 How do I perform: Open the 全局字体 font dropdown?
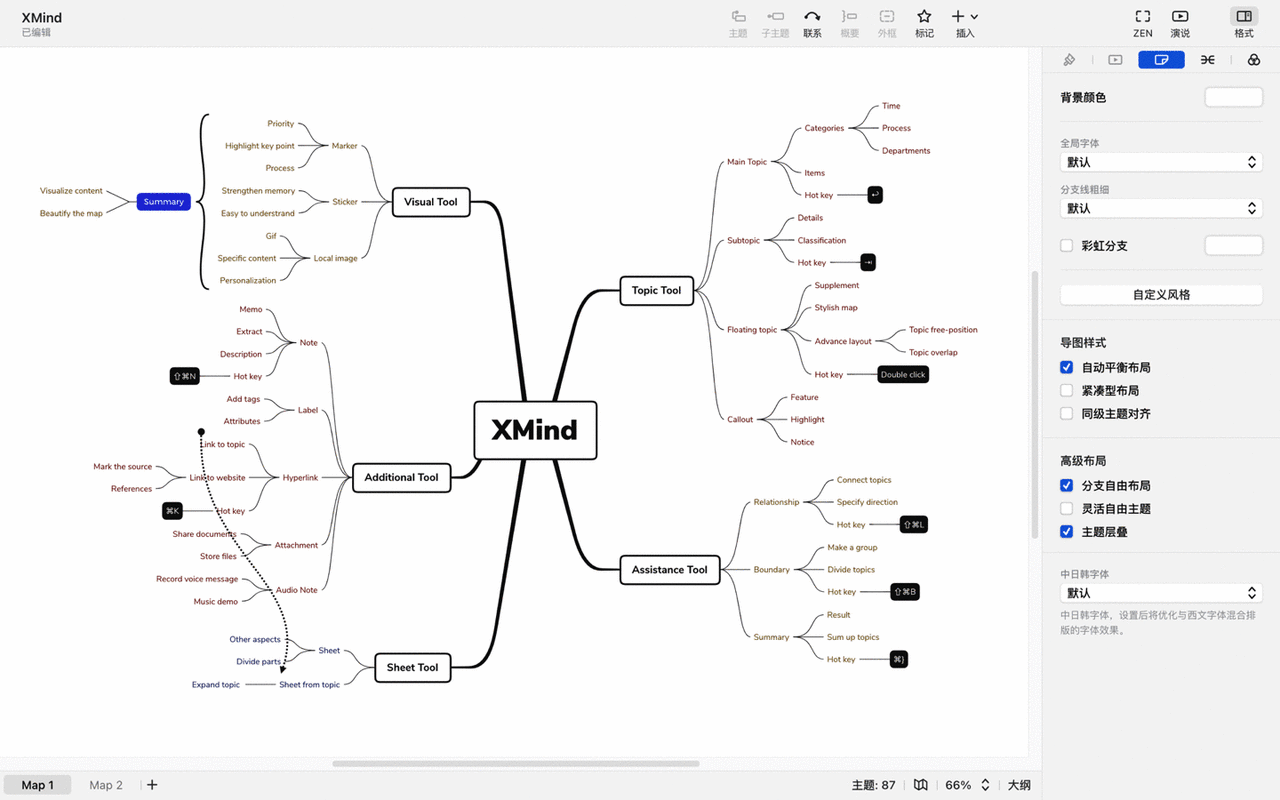tap(1161, 162)
